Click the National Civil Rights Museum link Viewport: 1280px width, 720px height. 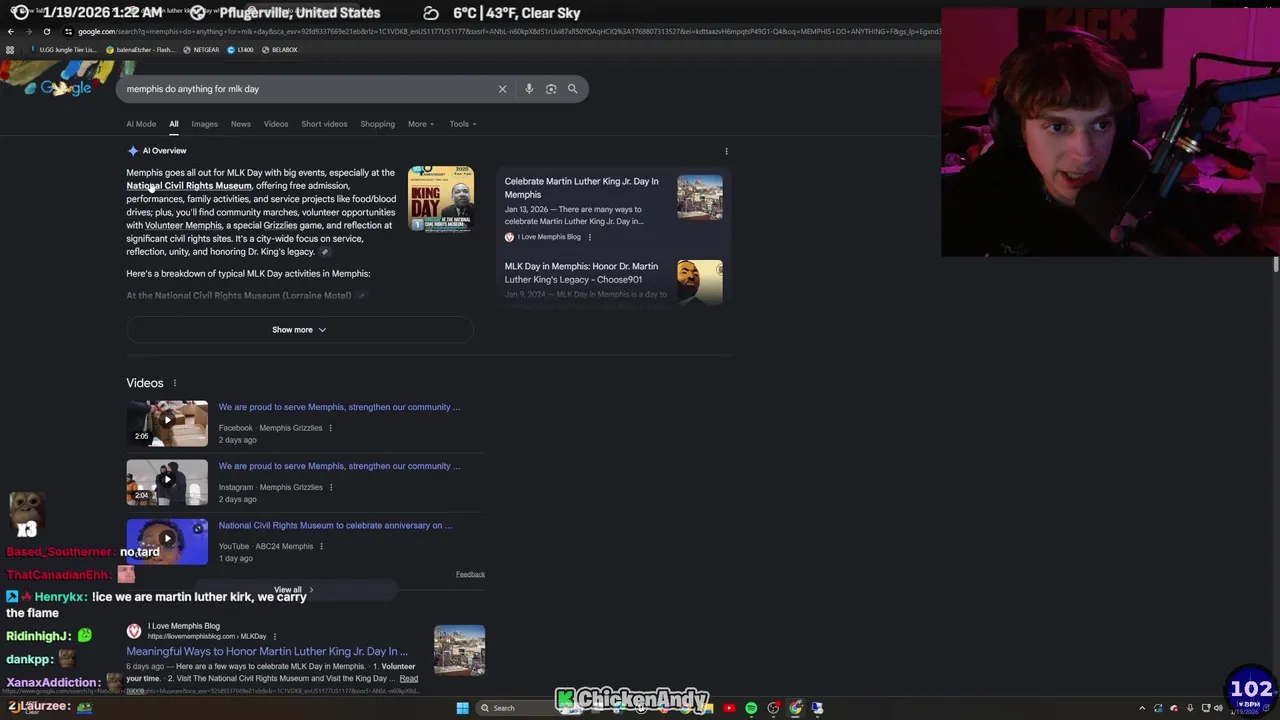189,186
